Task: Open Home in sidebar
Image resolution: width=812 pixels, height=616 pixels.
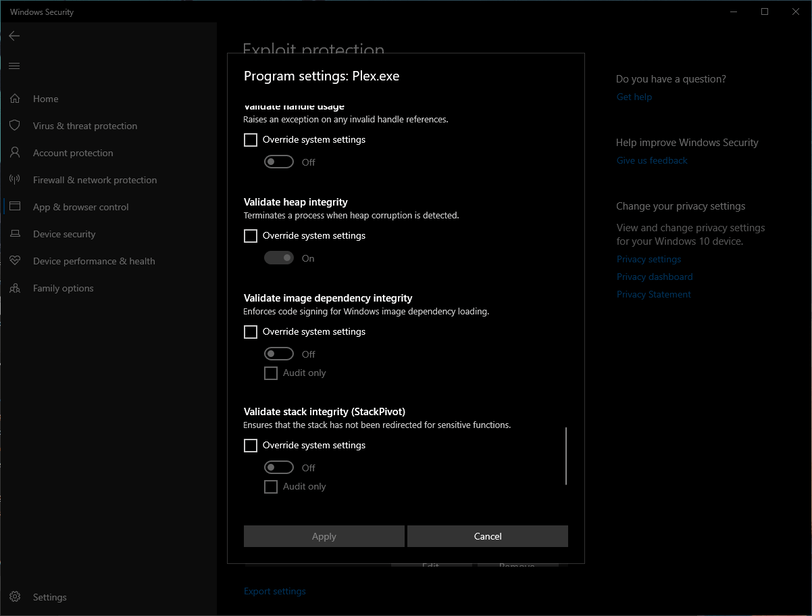Action: tap(46, 99)
